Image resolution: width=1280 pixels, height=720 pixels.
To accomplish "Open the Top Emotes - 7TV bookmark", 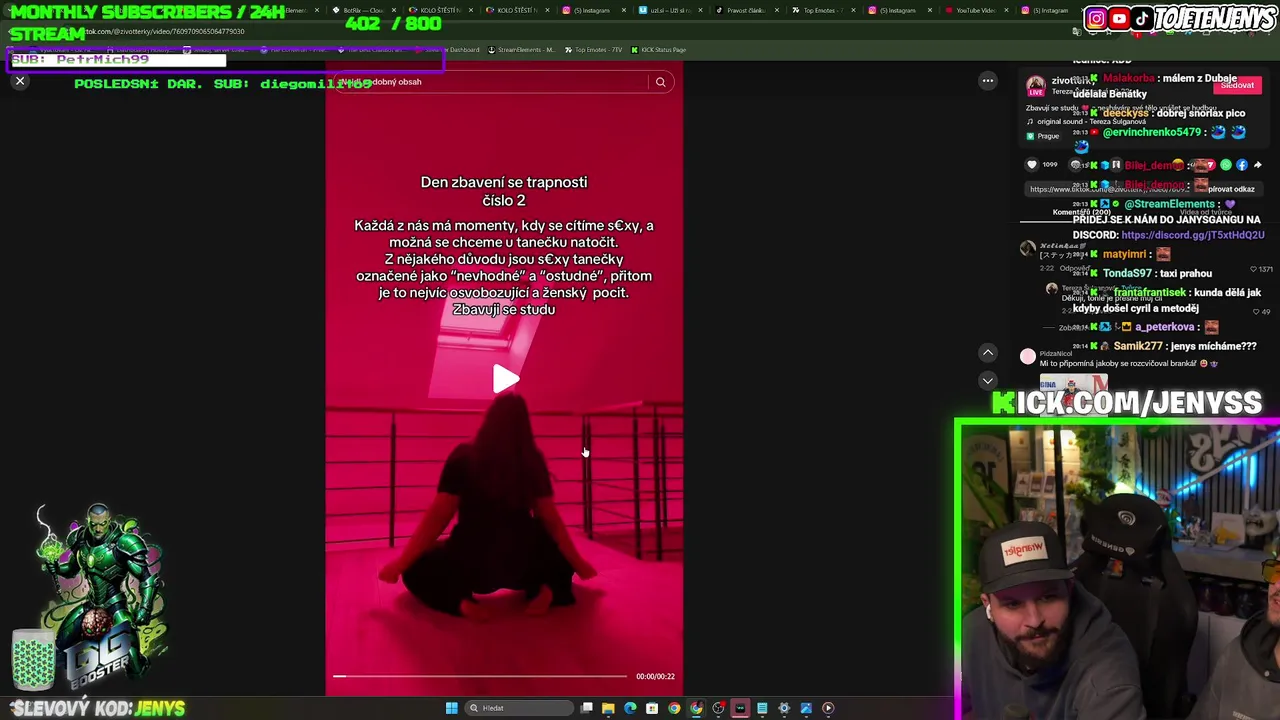I will [x=594, y=49].
